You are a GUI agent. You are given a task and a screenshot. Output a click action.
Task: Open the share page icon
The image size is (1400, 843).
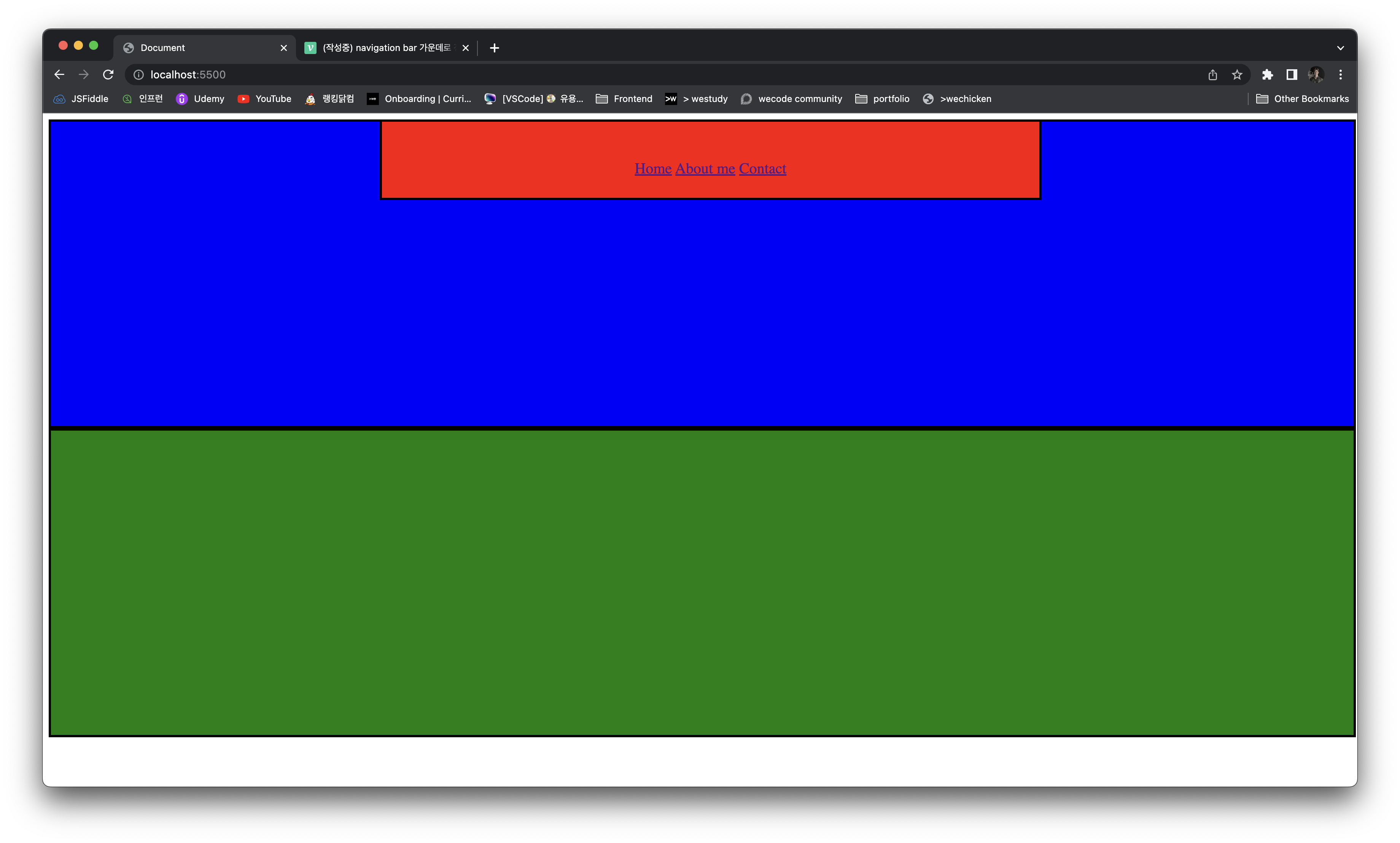[1212, 75]
